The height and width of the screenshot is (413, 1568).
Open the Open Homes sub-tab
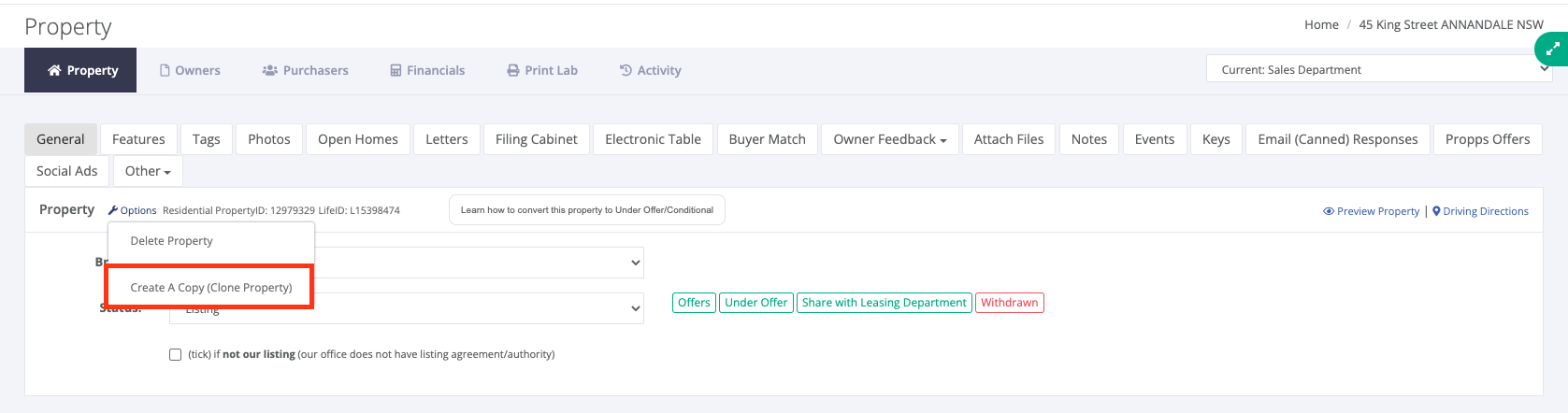(358, 139)
